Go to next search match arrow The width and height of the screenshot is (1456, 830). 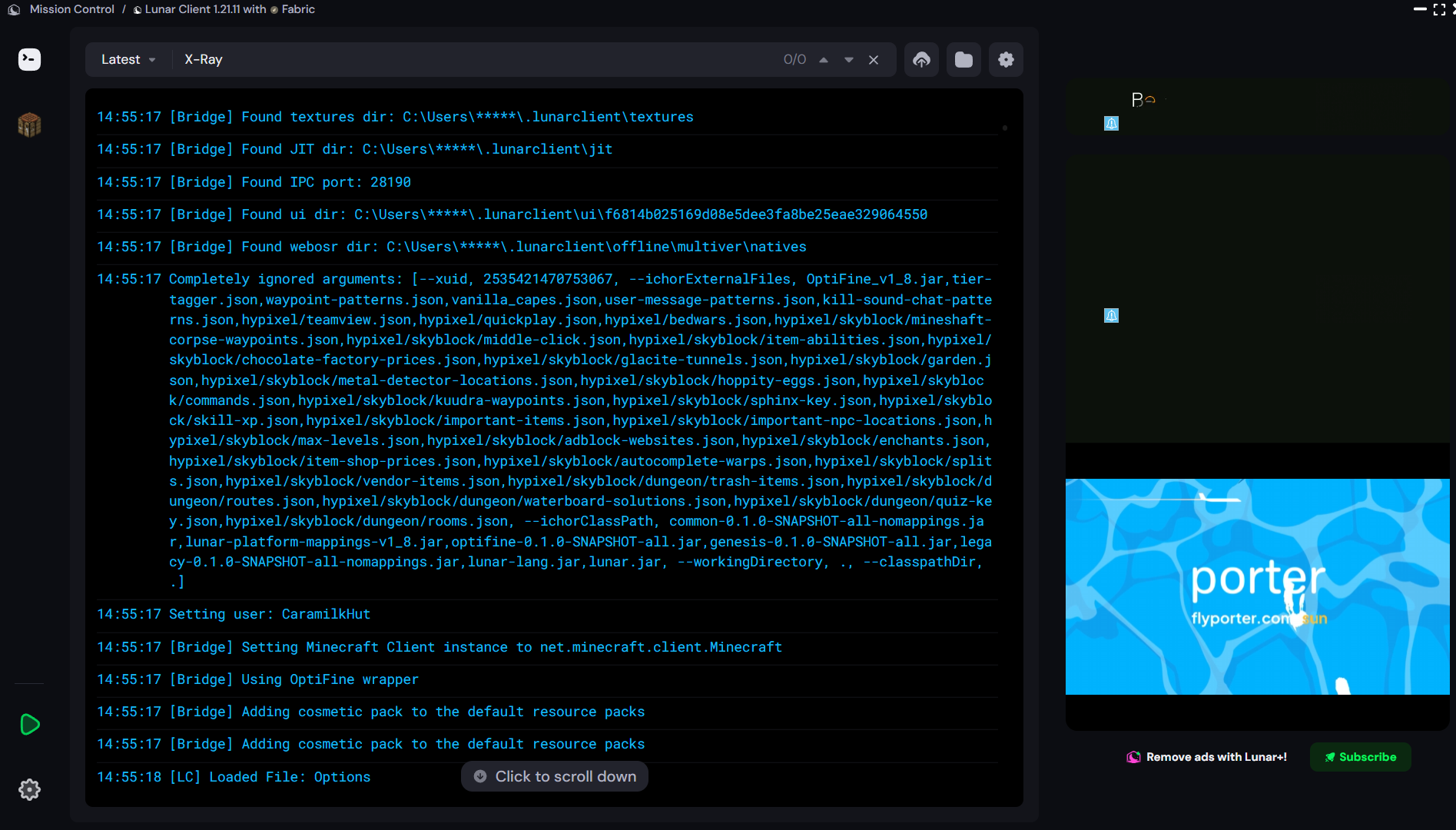(849, 60)
